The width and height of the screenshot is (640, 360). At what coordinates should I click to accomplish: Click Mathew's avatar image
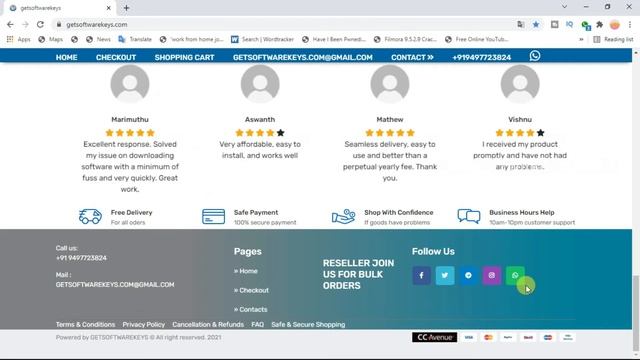(x=390, y=84)
